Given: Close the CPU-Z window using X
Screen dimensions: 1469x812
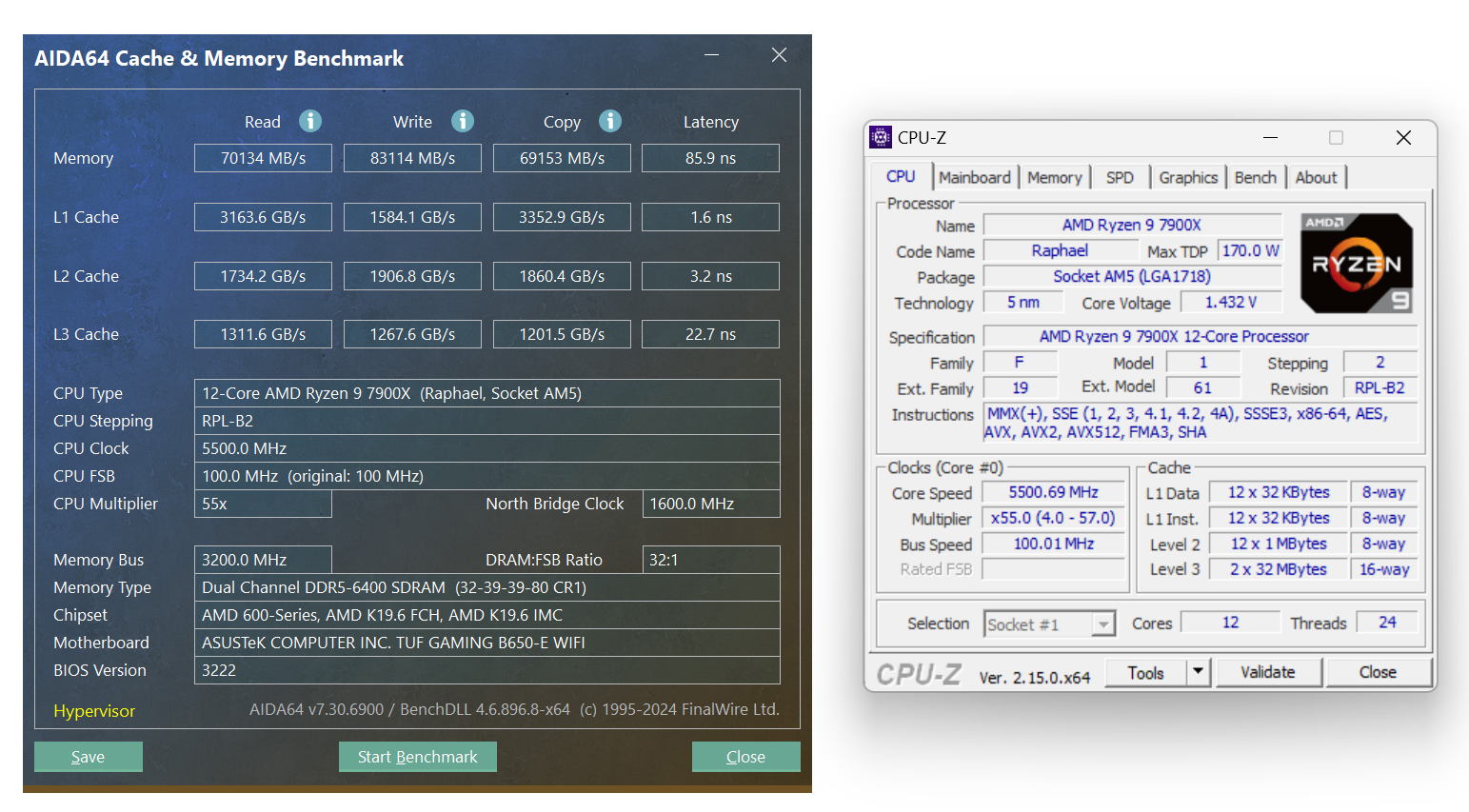Looking at the screenshot, I should pyautogui.click(x=1402, y=138).
